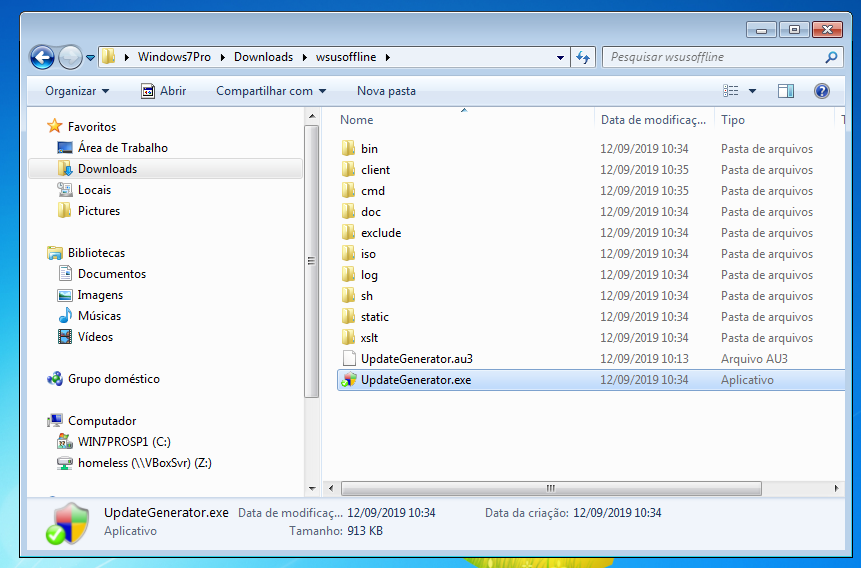The width and height of the screenshot is (861, 568).
Task: Click navigation pane scroll down arrow
Action: (x=312, y=488)
